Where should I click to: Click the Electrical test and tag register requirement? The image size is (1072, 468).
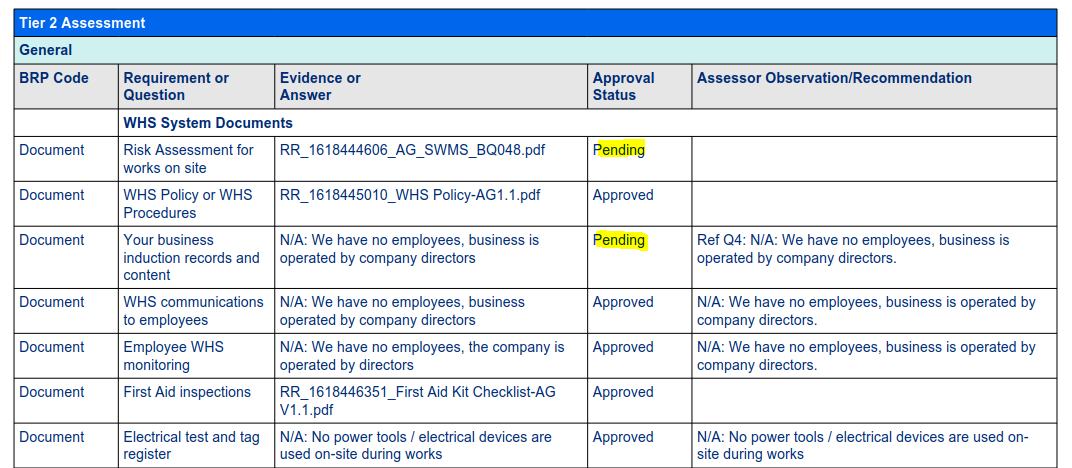coord(191,445)
